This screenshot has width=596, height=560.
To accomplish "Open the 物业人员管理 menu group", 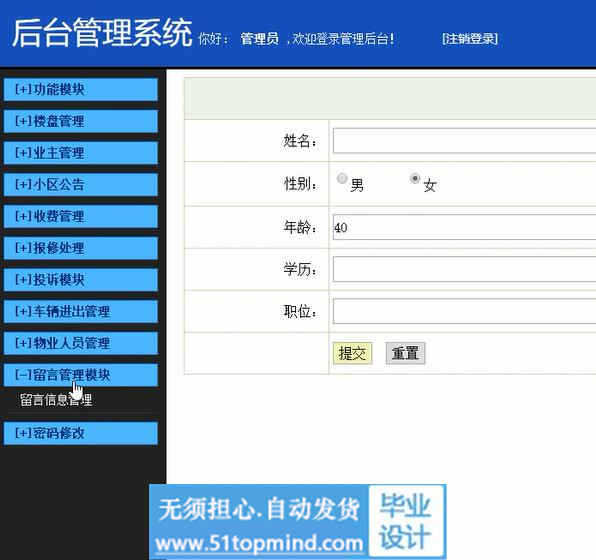I will pyautogui.click(x=81, y=343).
